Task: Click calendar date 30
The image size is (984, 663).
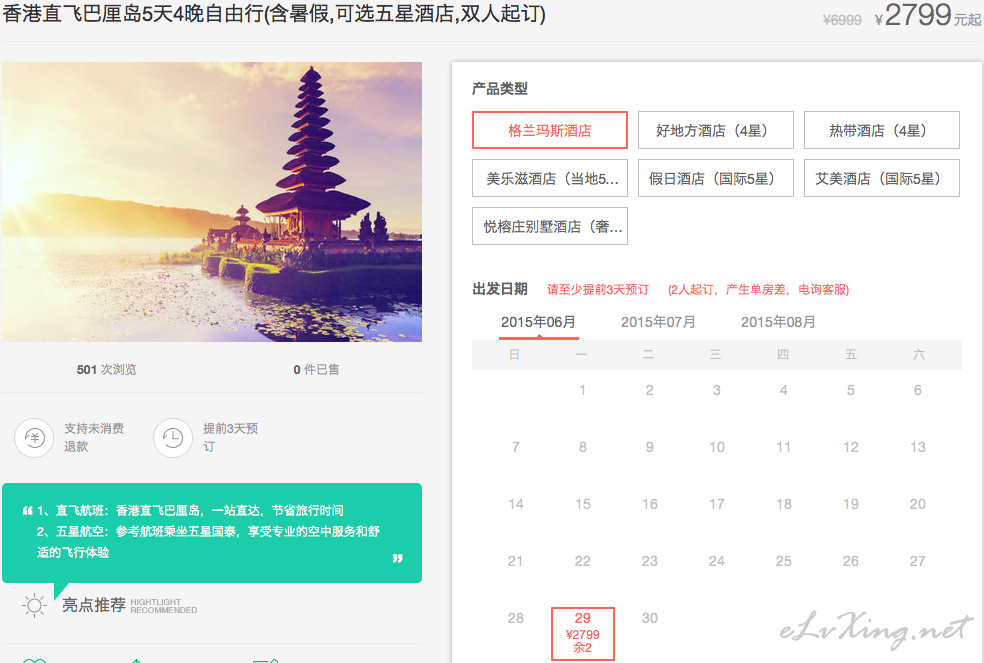Action: coord(650,618)
